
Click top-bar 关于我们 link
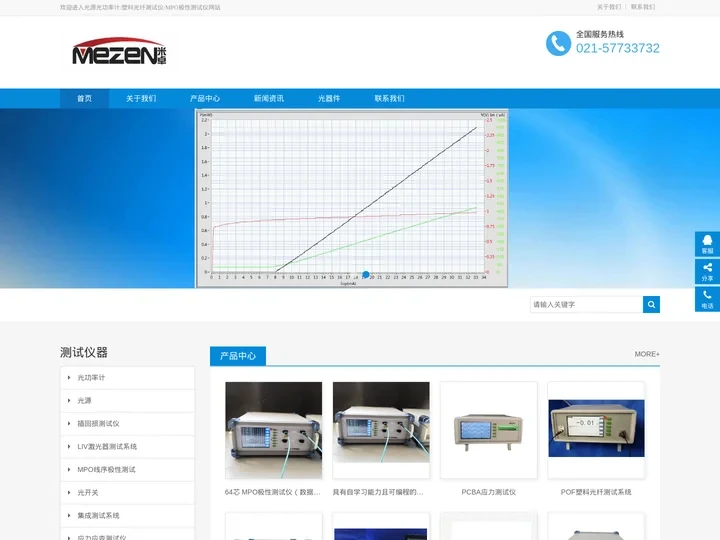609,7
